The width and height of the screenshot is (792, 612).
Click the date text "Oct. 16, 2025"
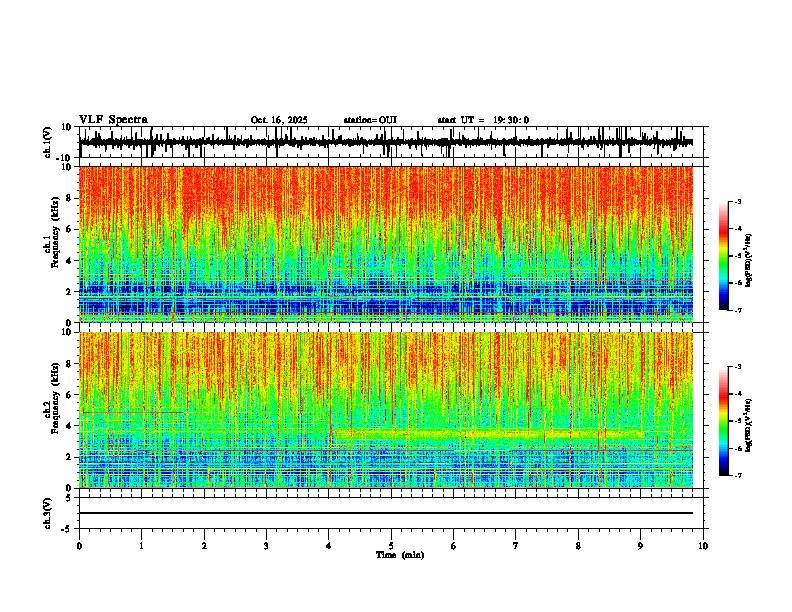(279, 120)
